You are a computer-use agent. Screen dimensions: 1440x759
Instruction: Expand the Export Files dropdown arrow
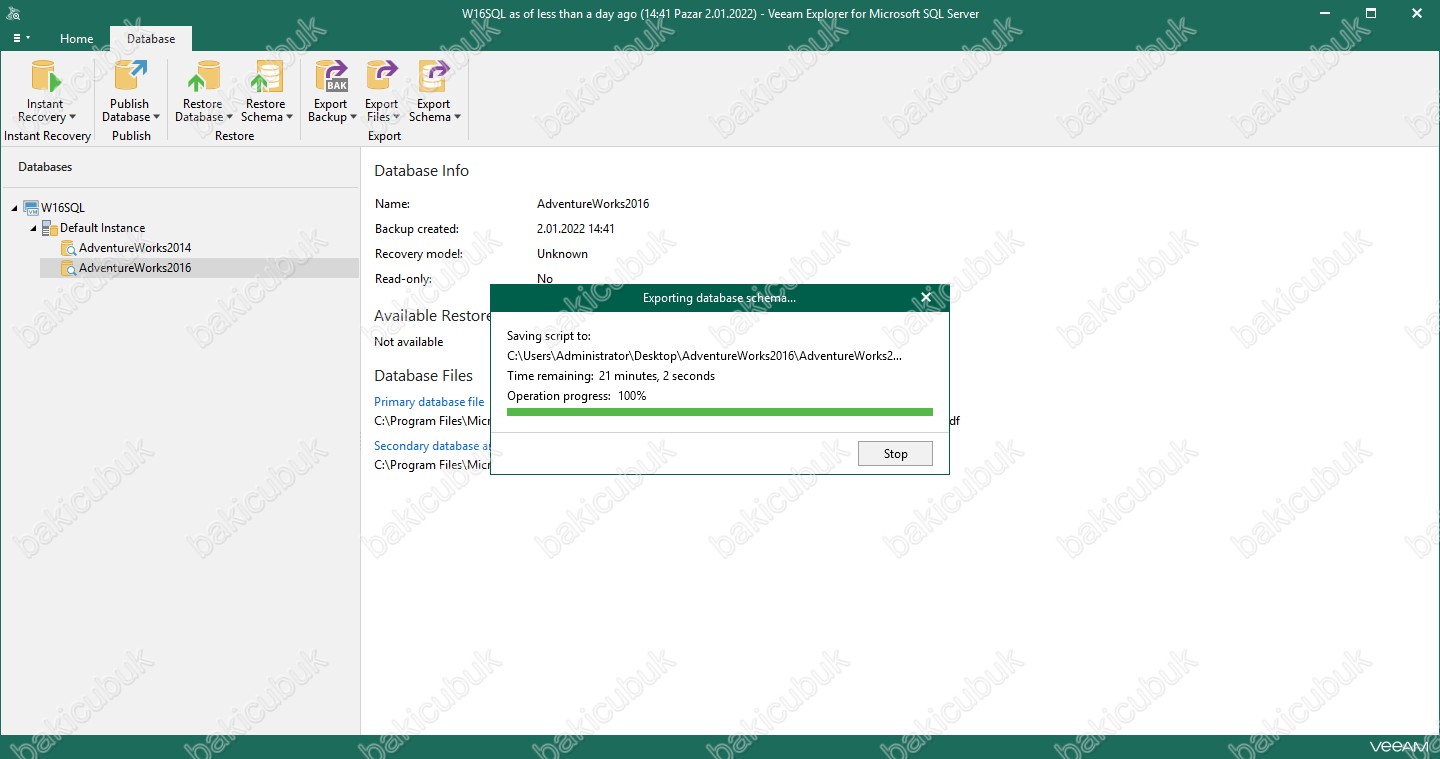coord(396,118)
